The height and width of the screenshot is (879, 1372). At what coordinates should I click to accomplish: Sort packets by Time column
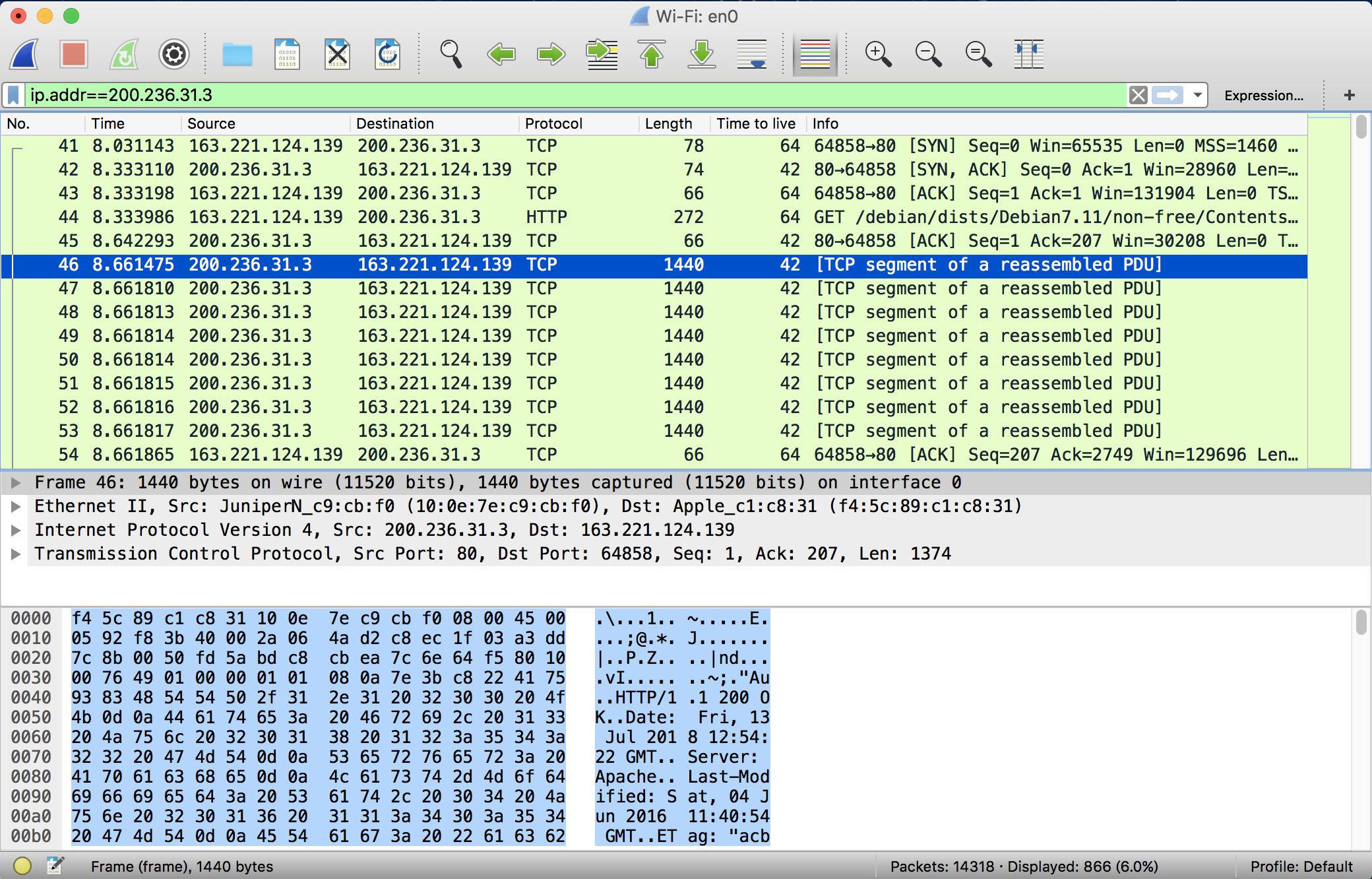133,123
